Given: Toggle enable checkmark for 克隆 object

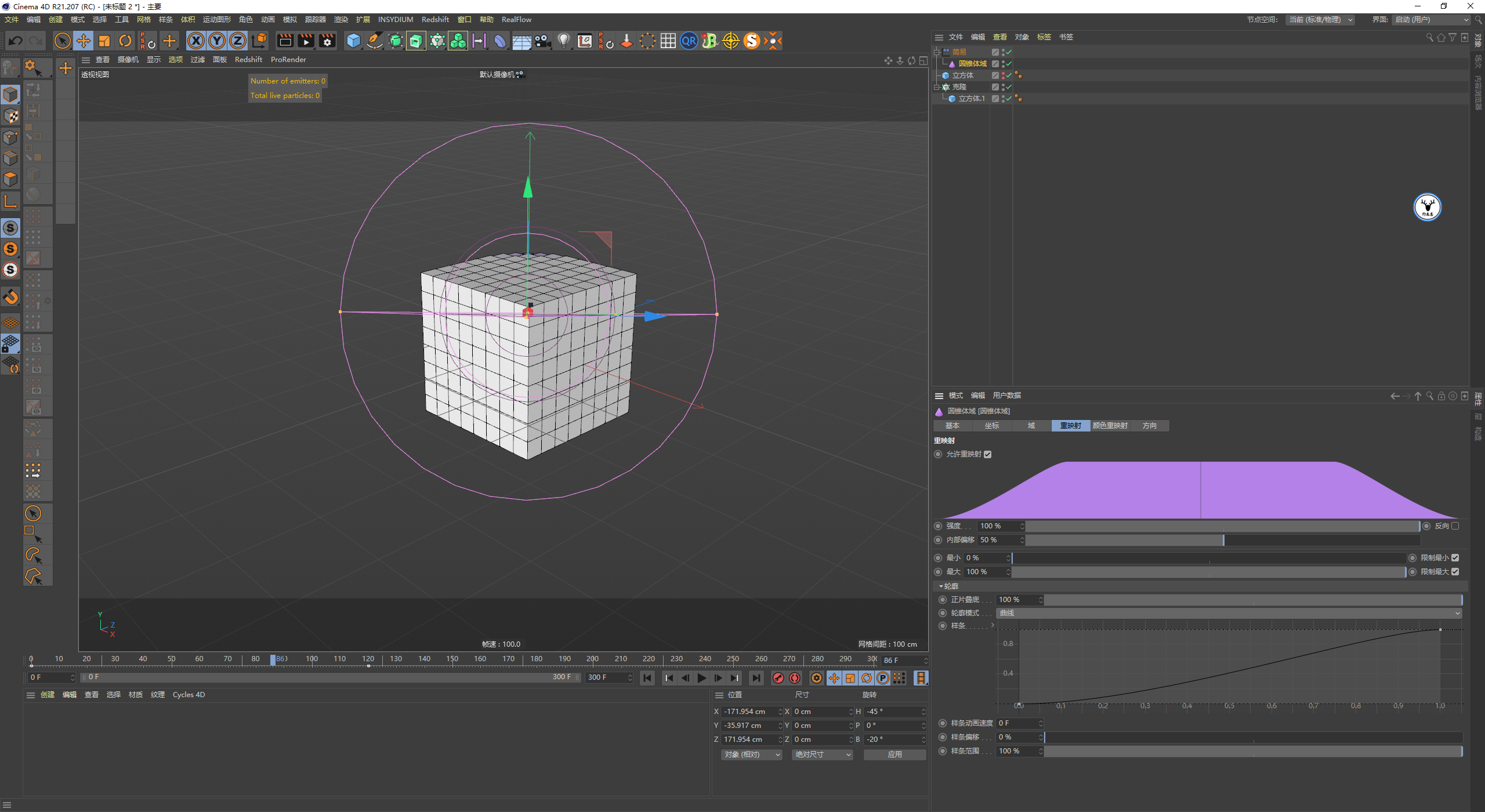Looking at the screenshot, I should coord(1009,87).
